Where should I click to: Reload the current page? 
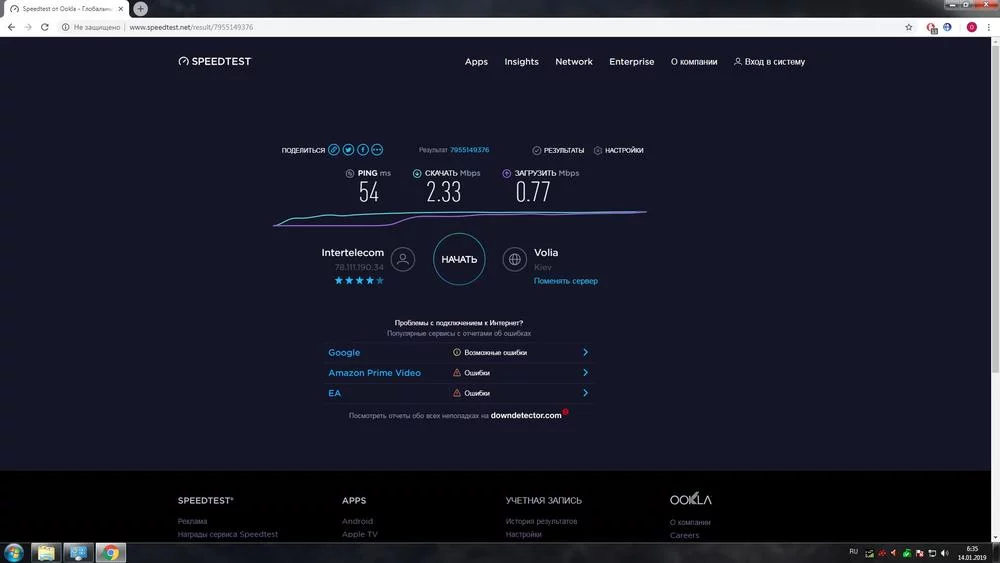click(45, 27)
